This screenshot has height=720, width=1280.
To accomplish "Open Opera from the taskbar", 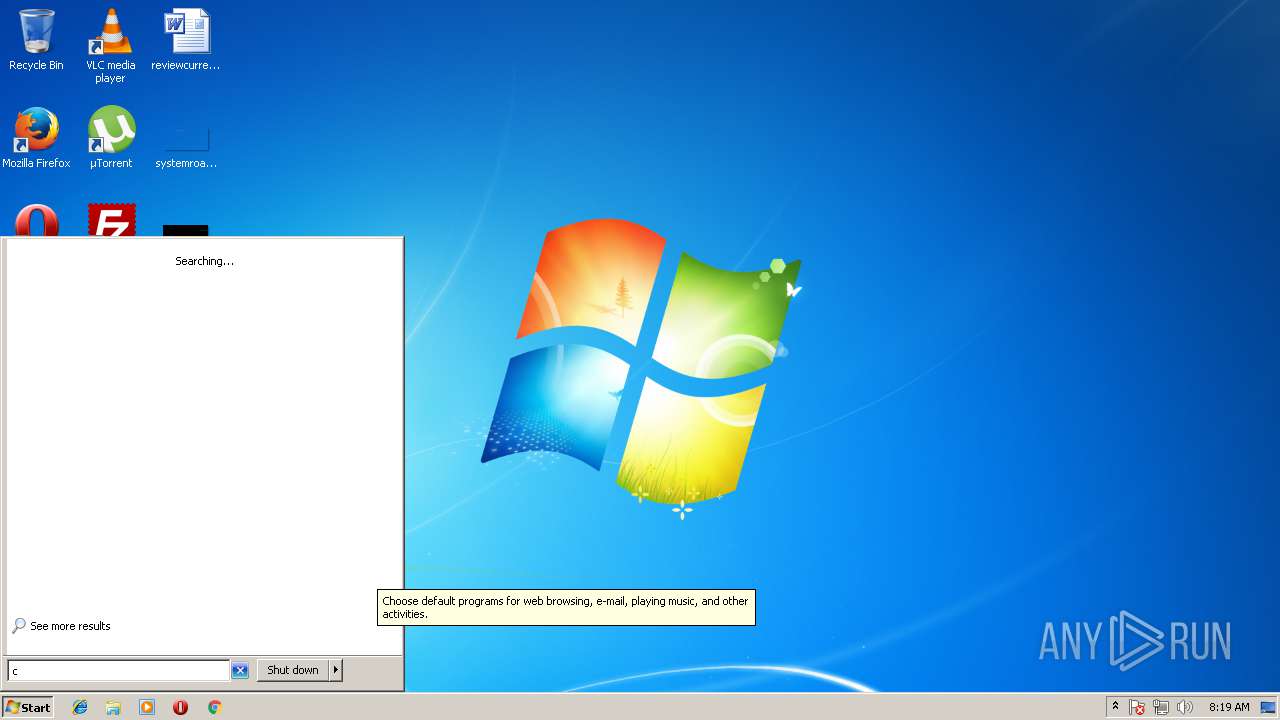I will (x=180, y=707).
